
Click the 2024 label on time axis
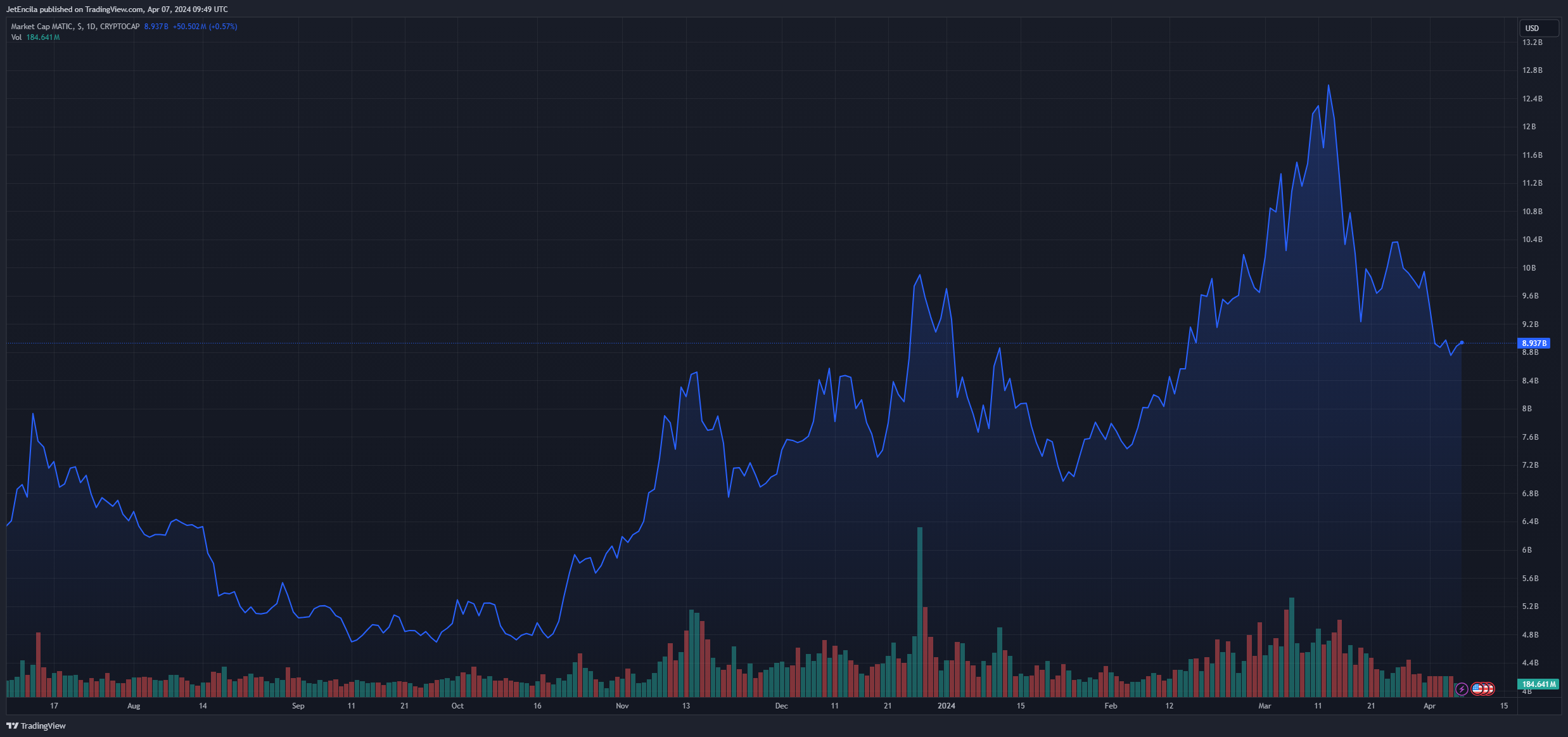point(946,705)
